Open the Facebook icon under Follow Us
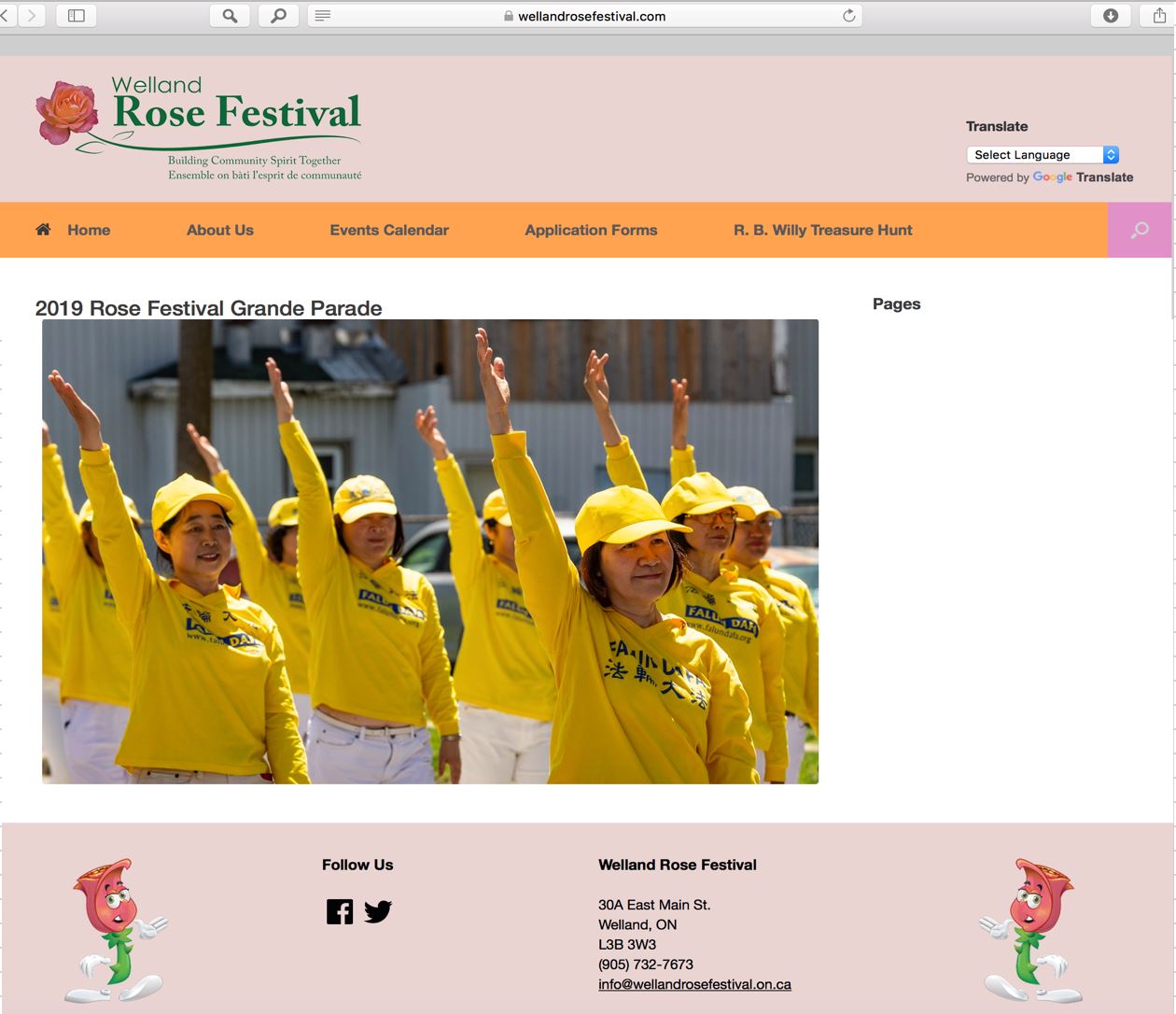The image size is (1176, 1014). 340,911
